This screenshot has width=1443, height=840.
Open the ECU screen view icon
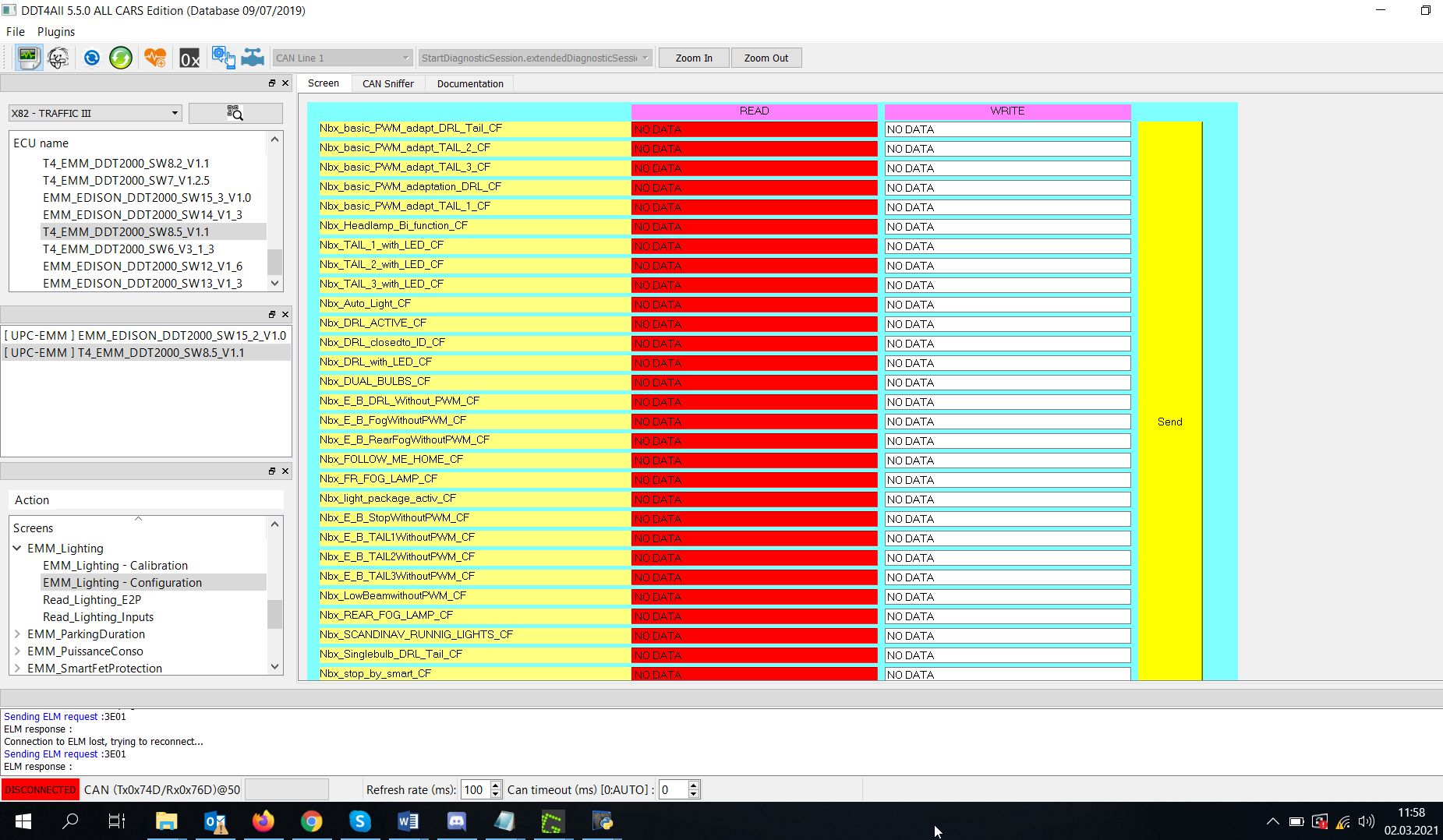tap(29, 57)
